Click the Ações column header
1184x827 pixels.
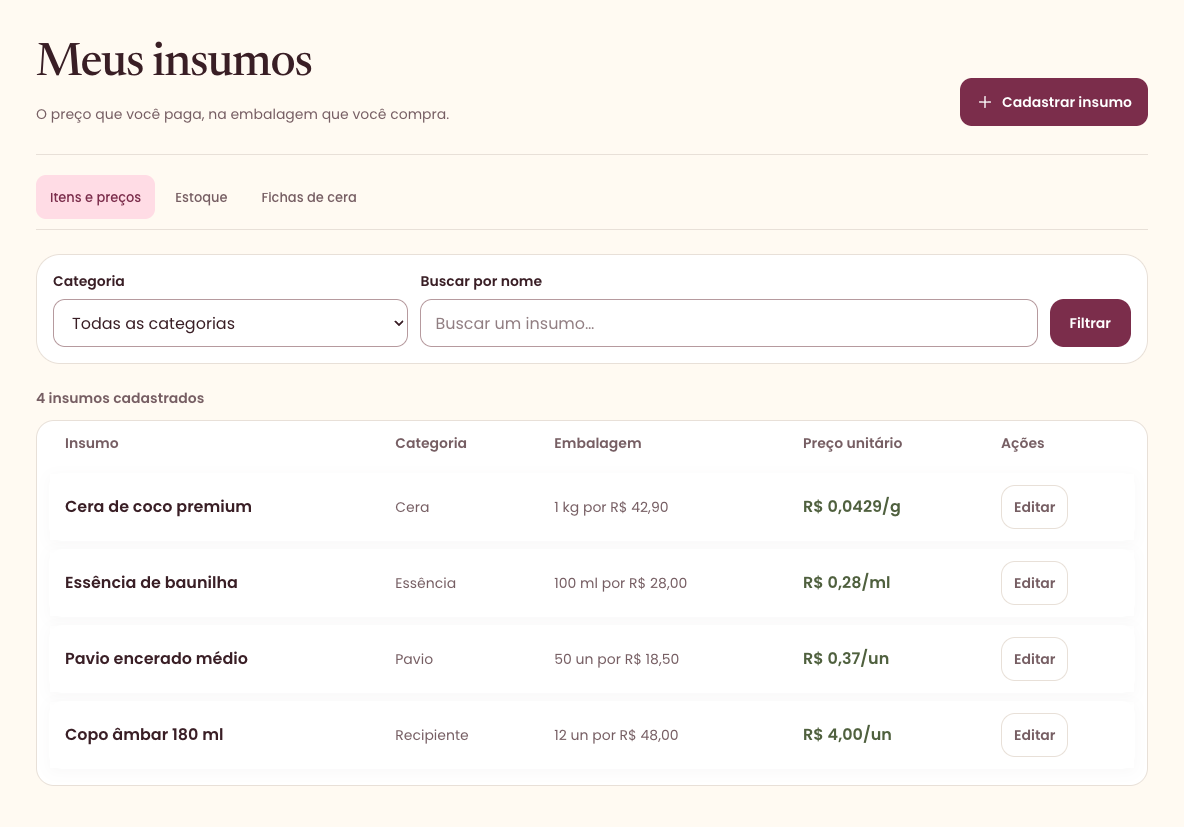tap(1022, 443)
